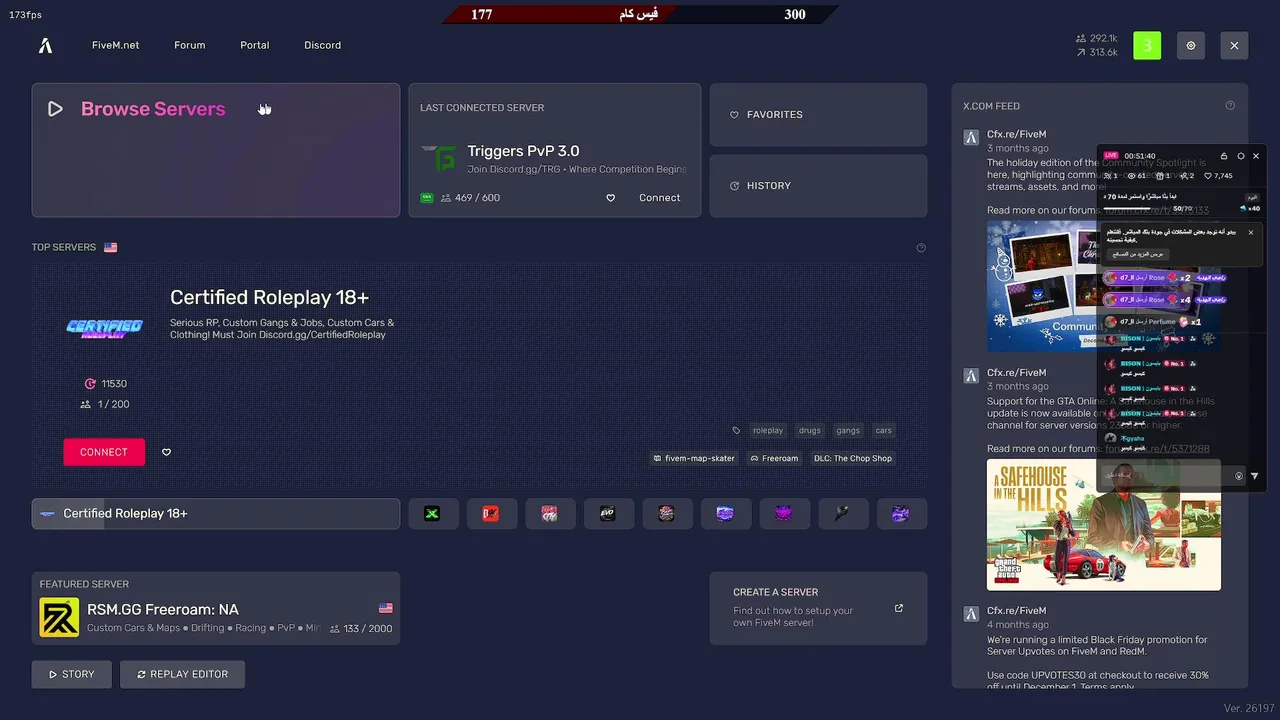Select the cars tag
The height and width of the screenshot is (720, 1280).
point(884,431)
